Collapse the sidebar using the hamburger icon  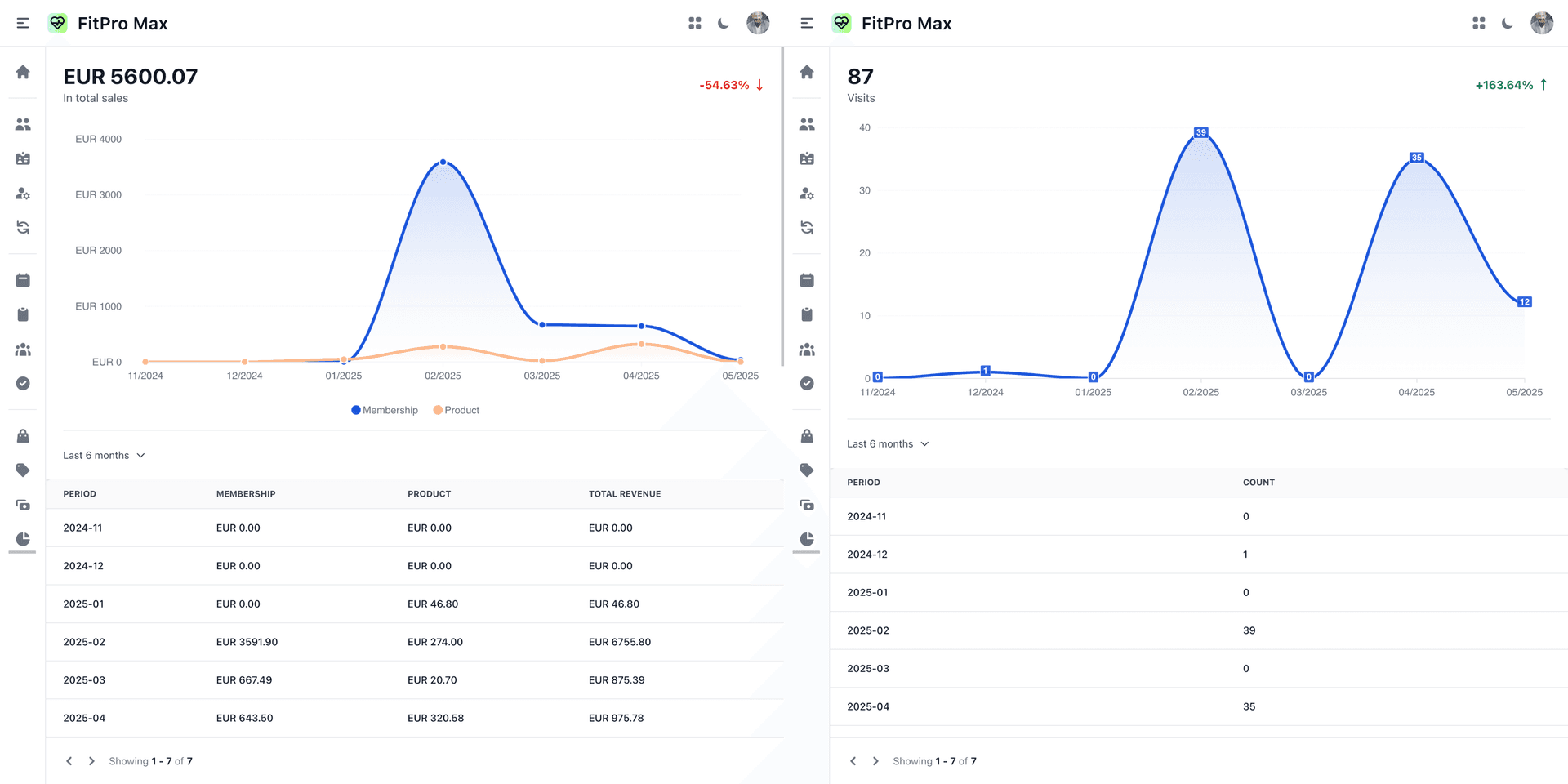coord(22,22)
